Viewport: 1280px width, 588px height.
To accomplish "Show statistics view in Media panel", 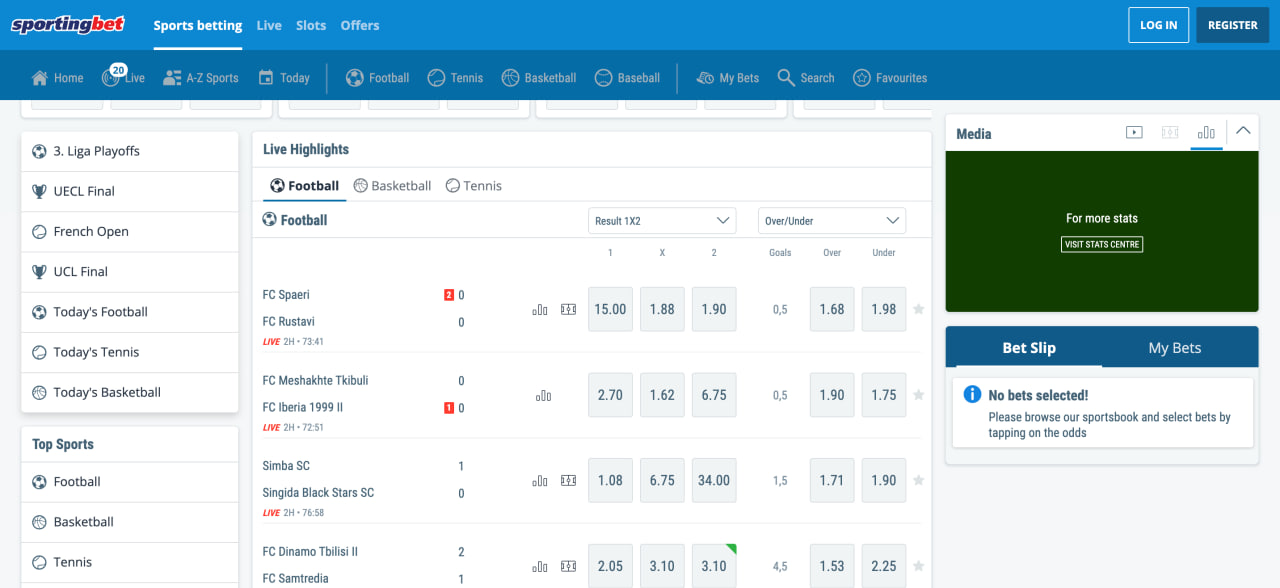I will 1206,132.
